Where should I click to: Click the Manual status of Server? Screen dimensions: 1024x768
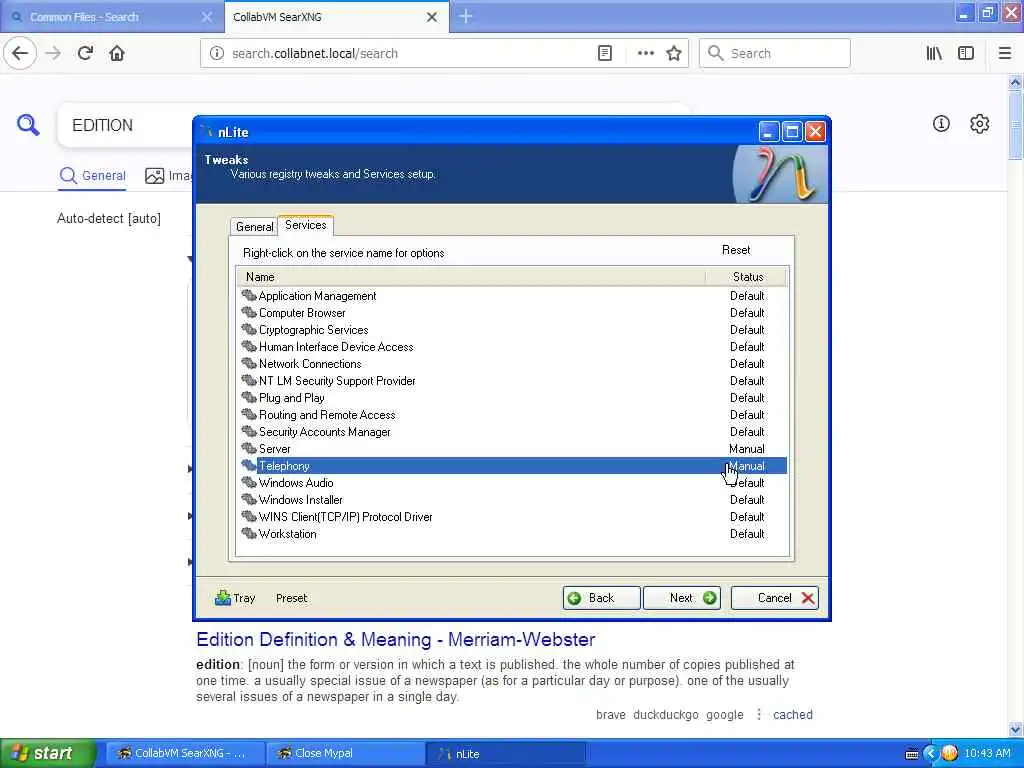(x=746, y=449)
